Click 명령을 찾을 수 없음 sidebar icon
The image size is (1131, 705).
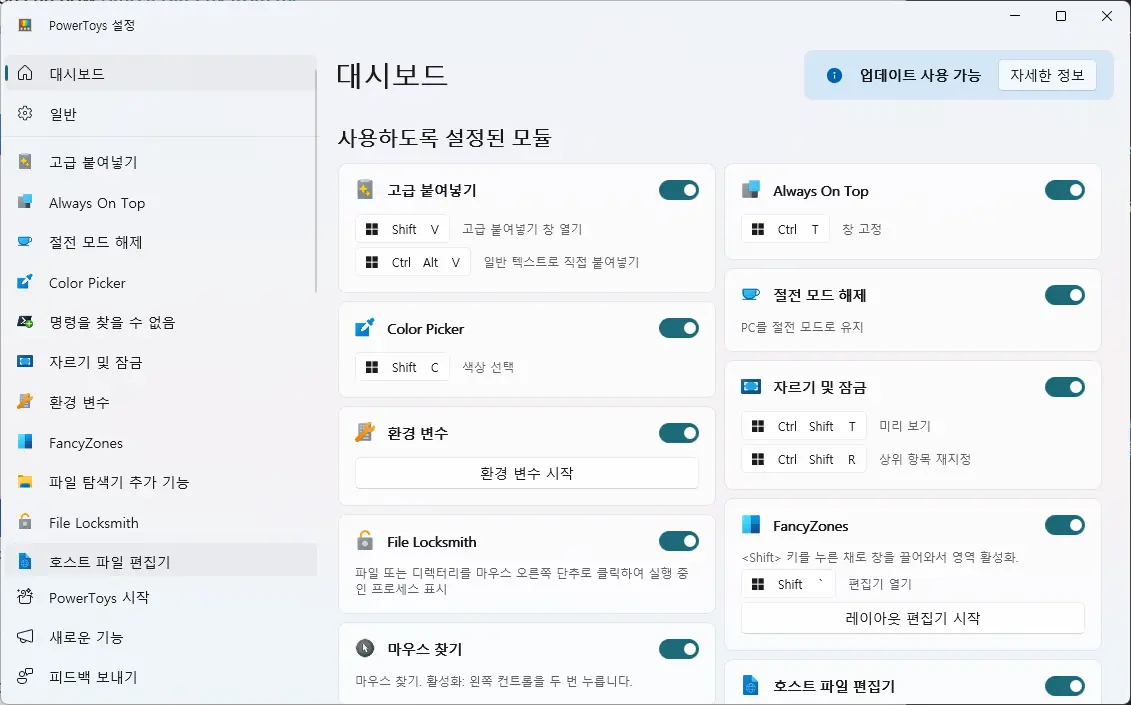click(25, 322)
